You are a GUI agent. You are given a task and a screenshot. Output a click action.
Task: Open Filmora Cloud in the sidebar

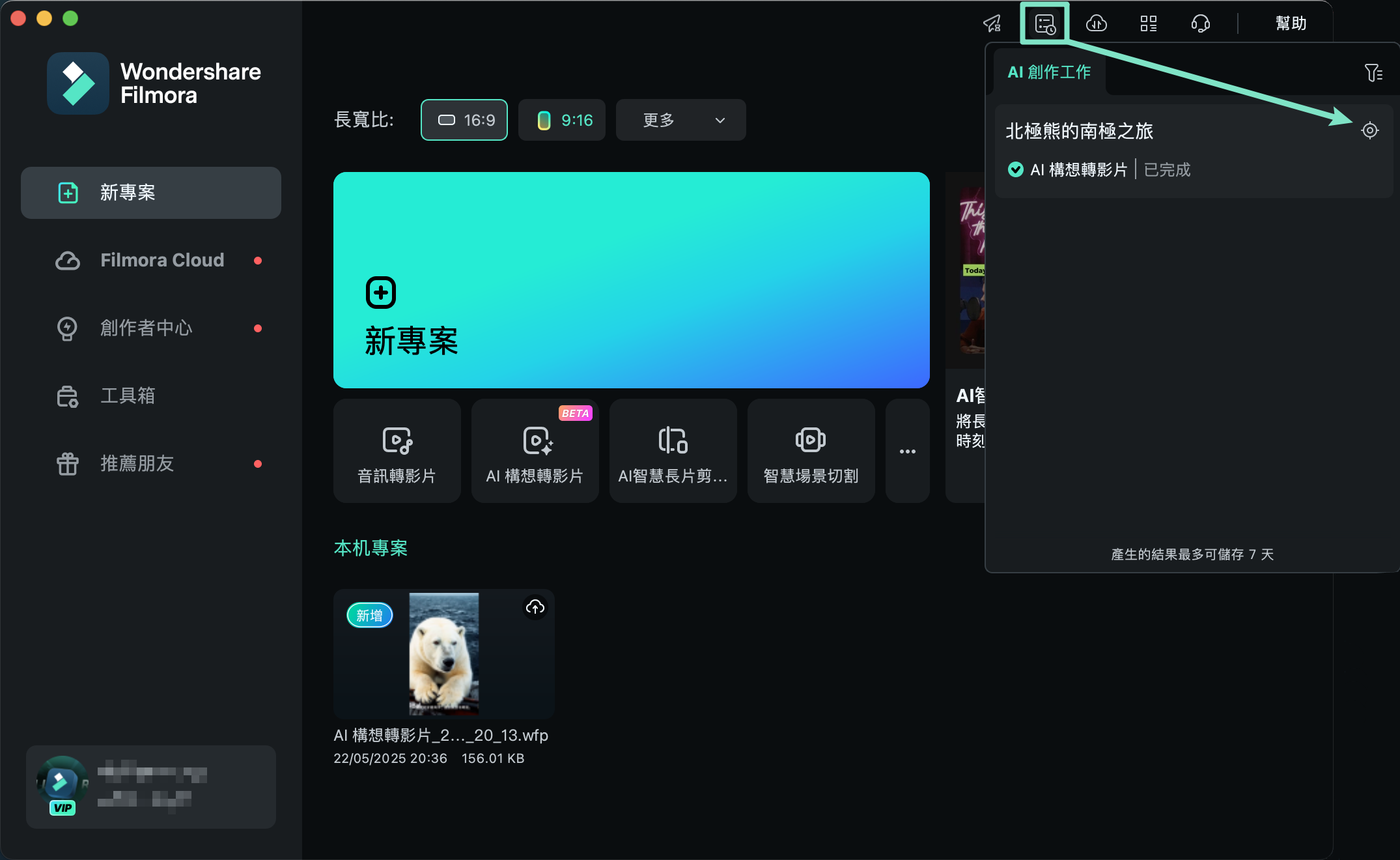click(x=151, y=261)
